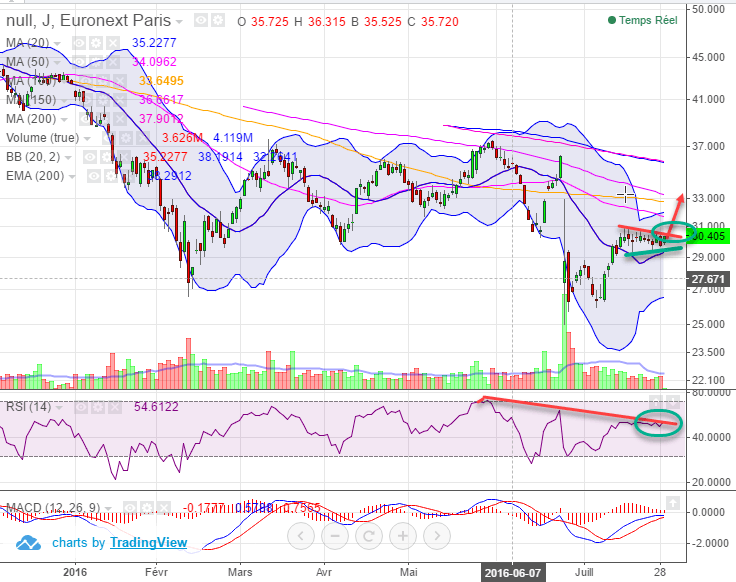Toggle visibility of main symbol series

pyautogui.click(x=200, y=21)
